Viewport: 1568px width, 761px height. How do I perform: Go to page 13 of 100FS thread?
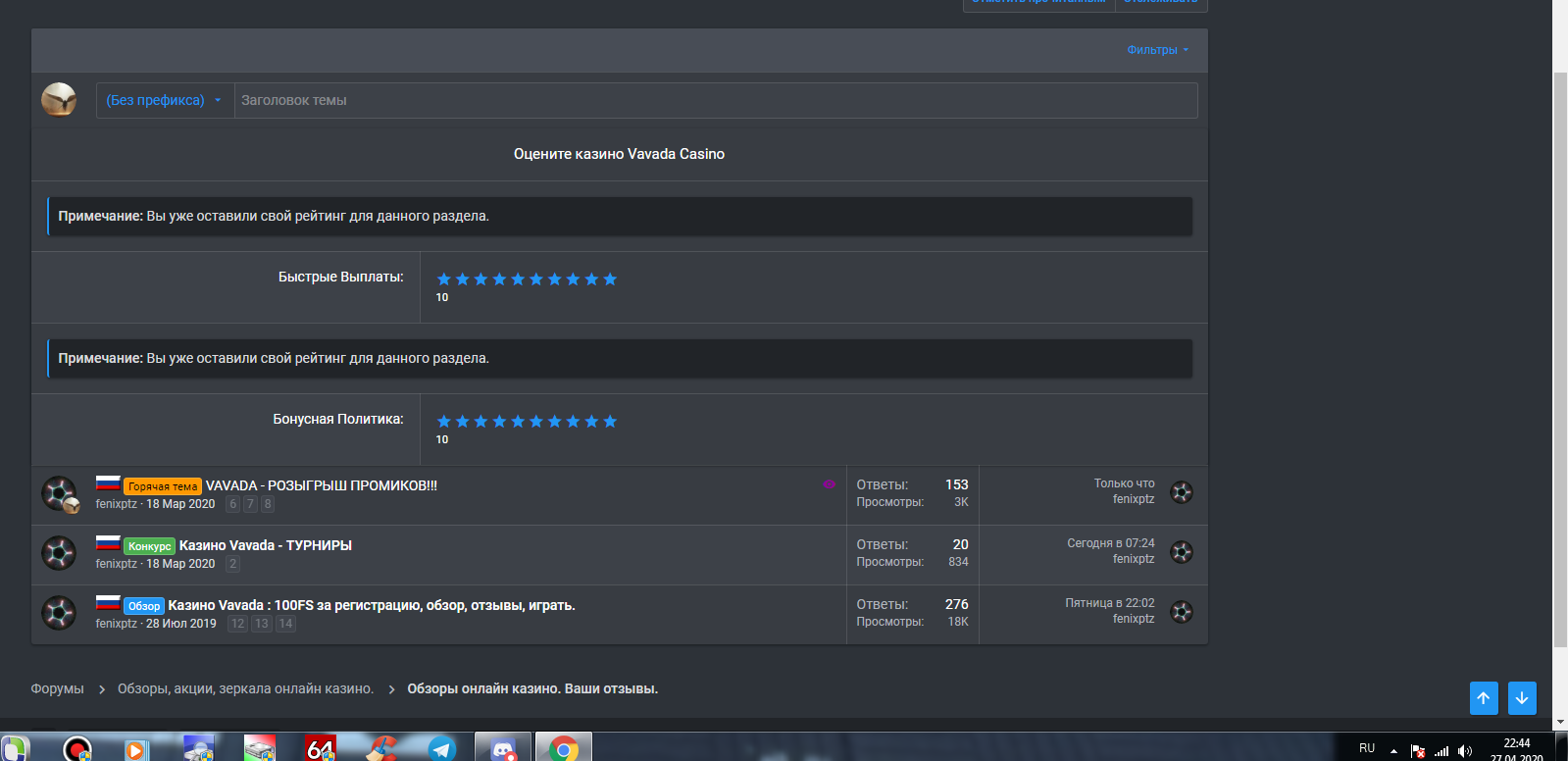click(262, 624)
